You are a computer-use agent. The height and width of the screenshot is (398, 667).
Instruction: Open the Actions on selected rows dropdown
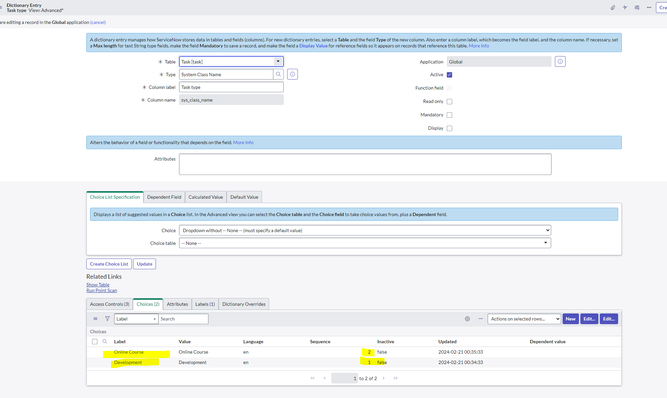[524, 319]
